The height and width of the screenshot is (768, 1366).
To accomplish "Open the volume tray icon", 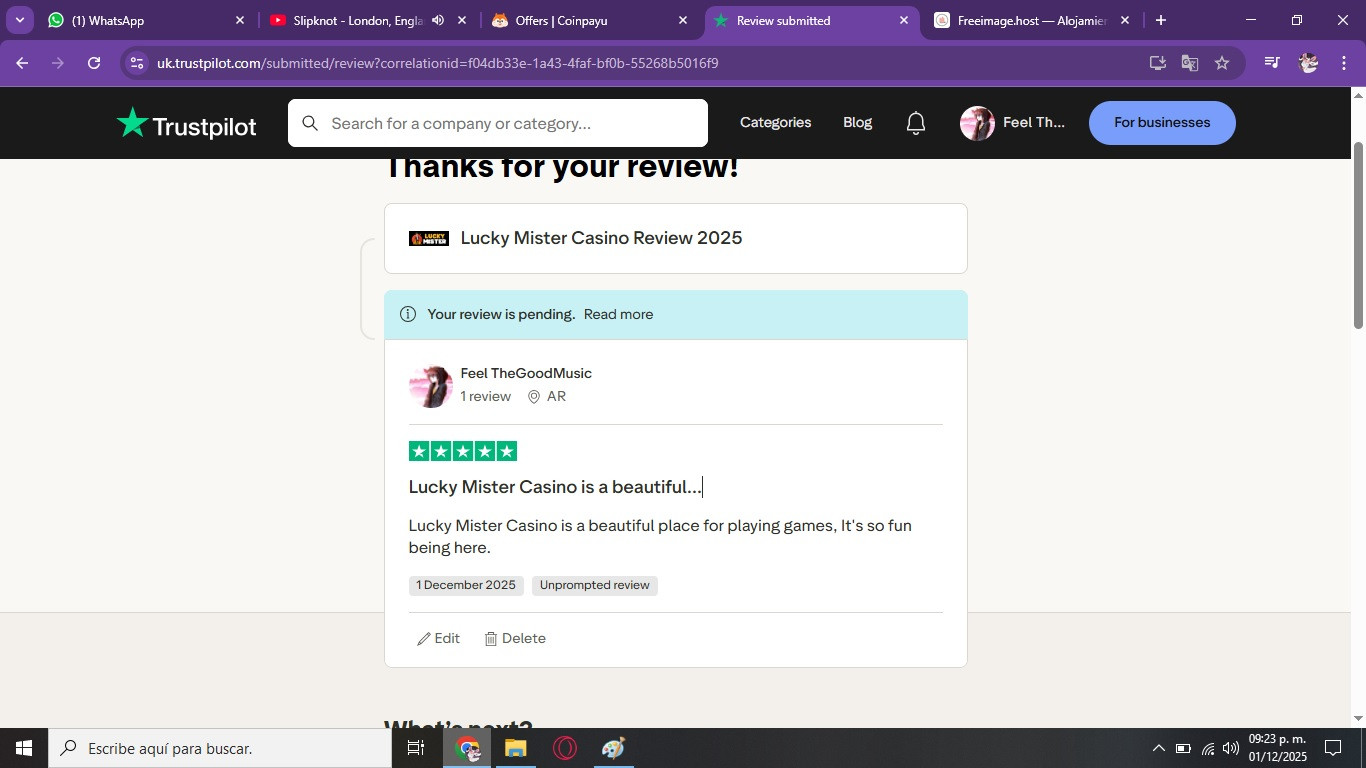I will tap(1231, 748).
